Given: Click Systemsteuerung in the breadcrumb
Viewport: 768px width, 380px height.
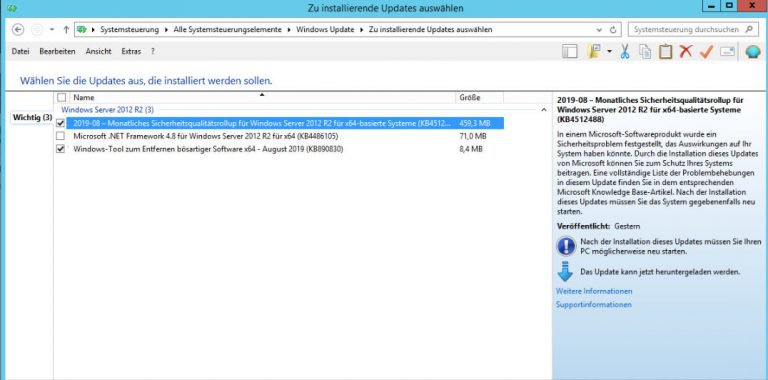Looking at the screenshot, I should tap(129, 29).
